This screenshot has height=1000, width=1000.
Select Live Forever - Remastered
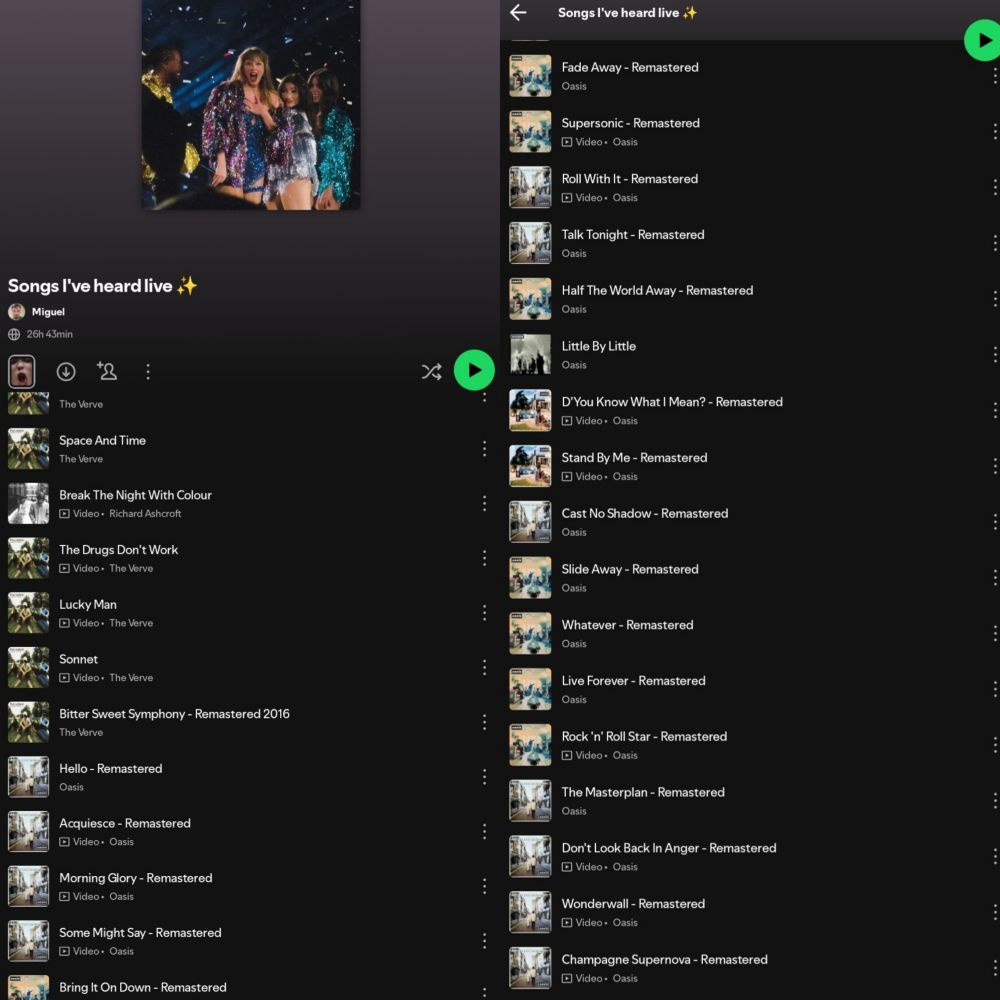click(x=750, y=689)
